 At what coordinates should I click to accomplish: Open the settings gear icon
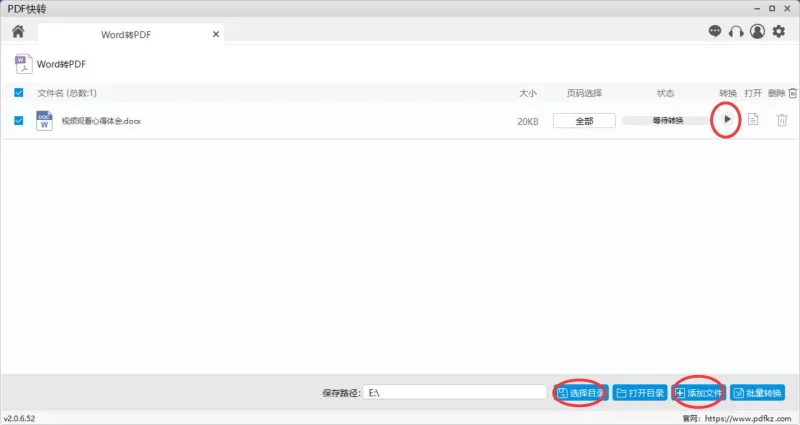[779, 32]
